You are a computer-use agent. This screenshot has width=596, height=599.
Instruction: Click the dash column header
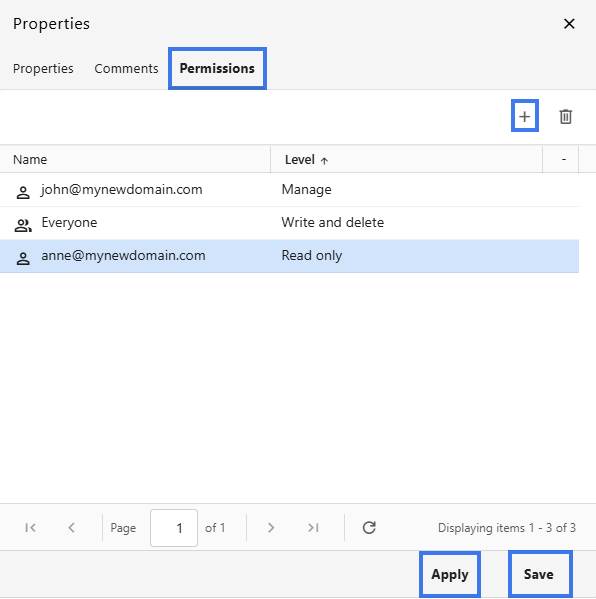(x=560, y=159)
